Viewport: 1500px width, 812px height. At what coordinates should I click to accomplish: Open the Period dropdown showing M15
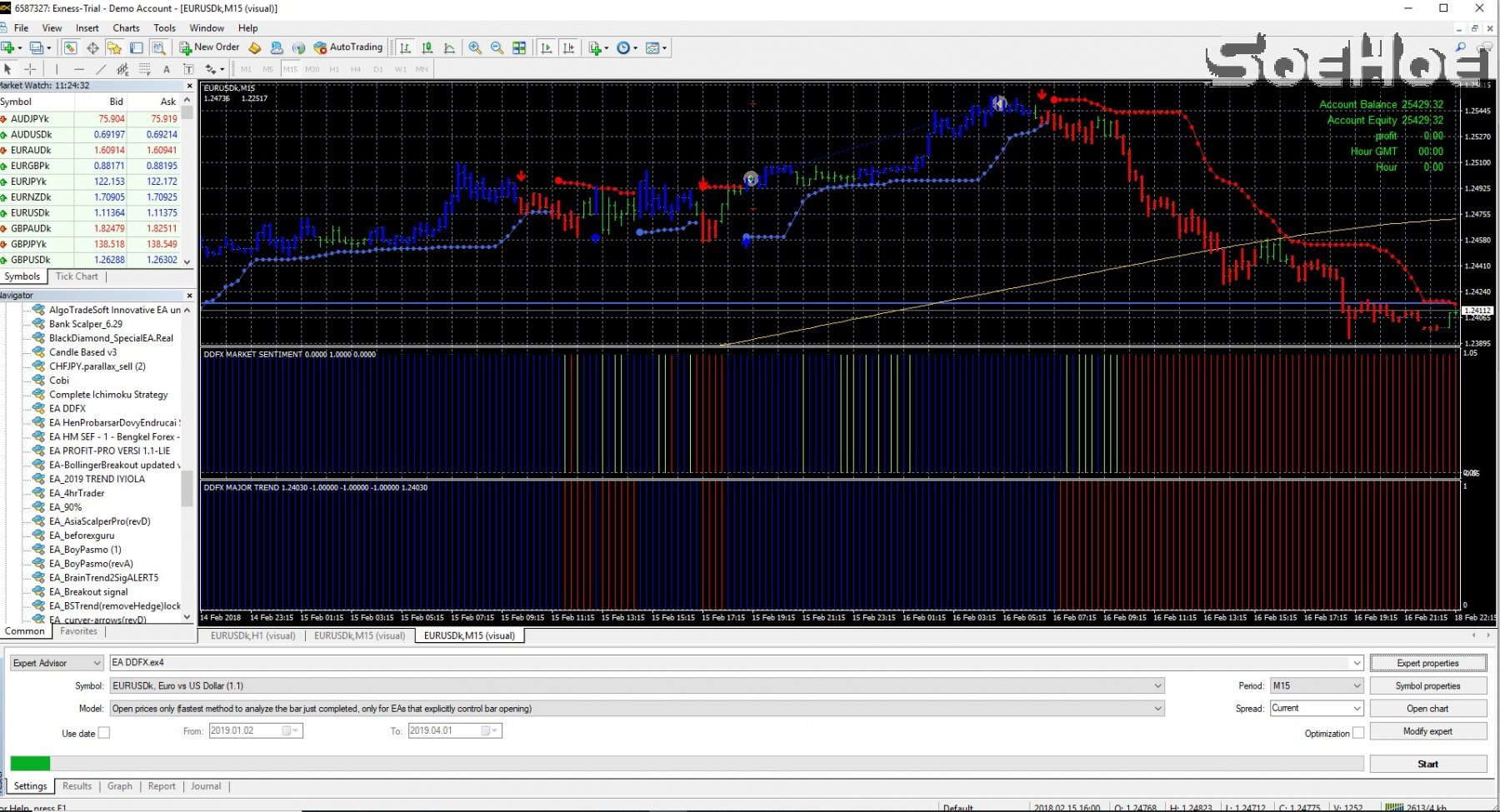1316,685
